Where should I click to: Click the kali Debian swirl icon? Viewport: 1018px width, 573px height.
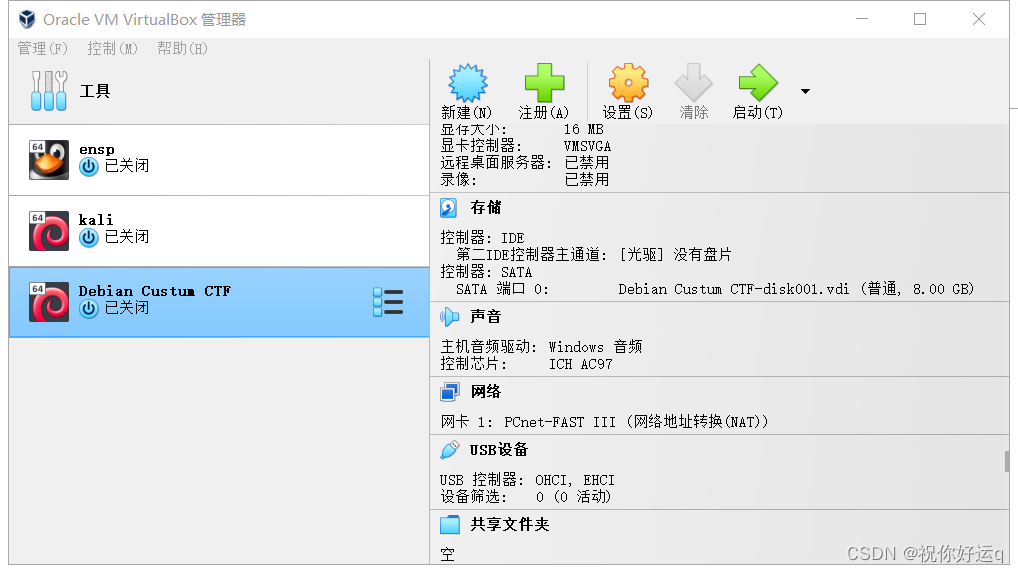coord(49,231)
